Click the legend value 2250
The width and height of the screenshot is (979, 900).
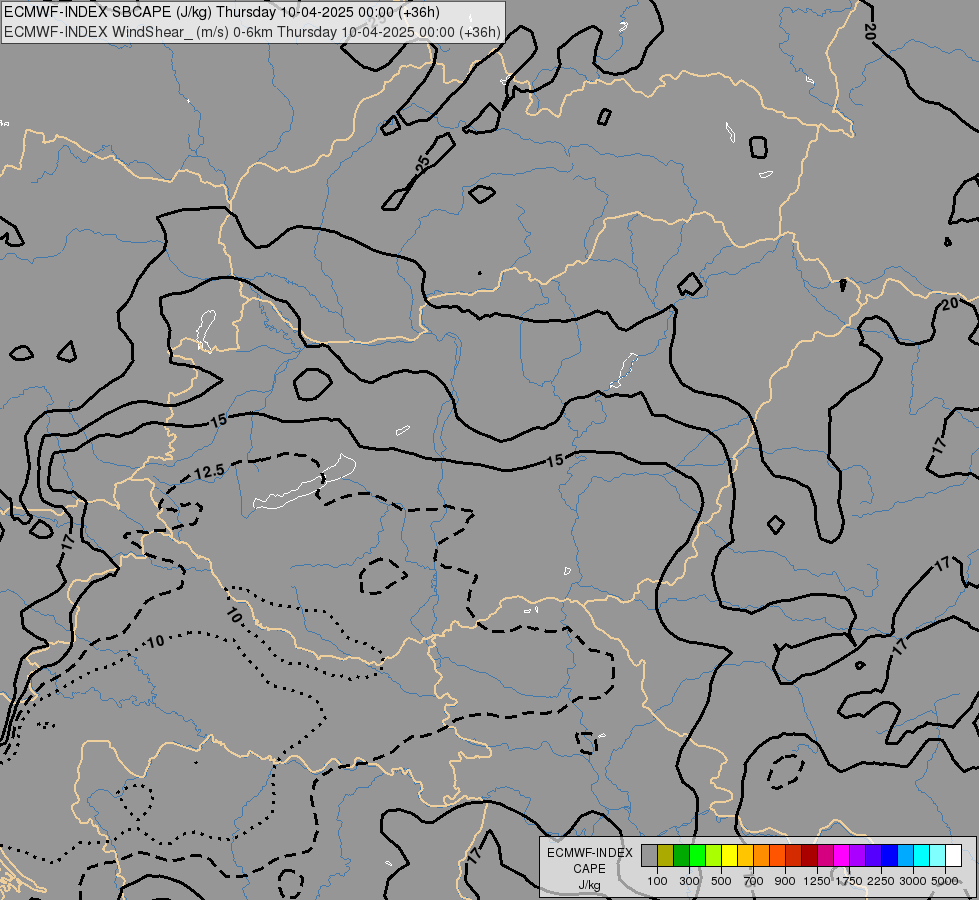pyautogui.click(x=881, y=881)
